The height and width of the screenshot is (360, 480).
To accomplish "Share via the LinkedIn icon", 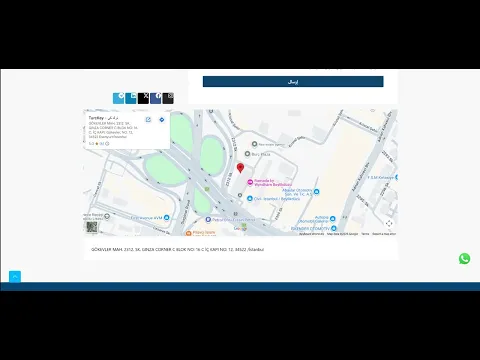I will click(131, 98).
